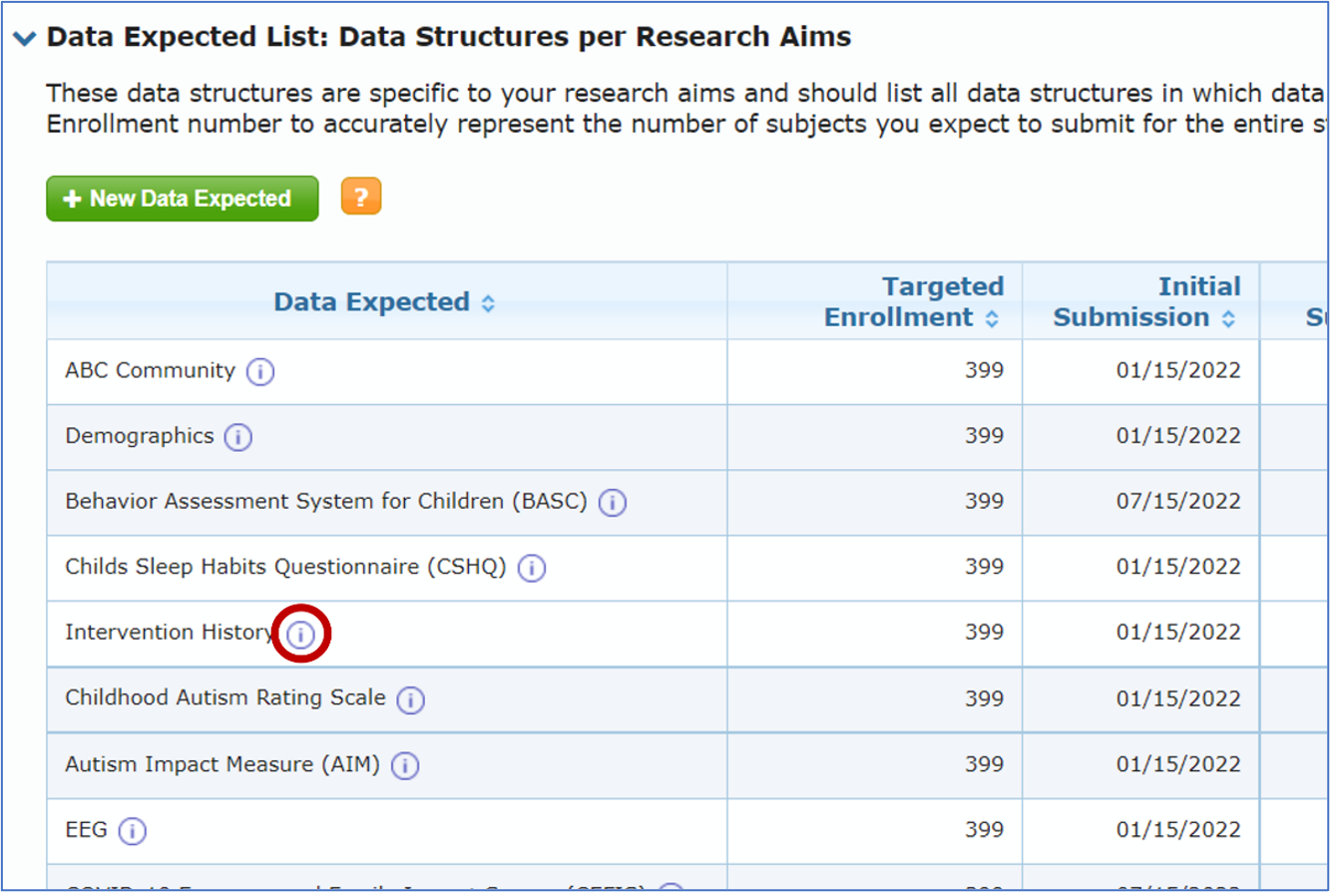Sort table by Initial Submission

pos(1228,318)
